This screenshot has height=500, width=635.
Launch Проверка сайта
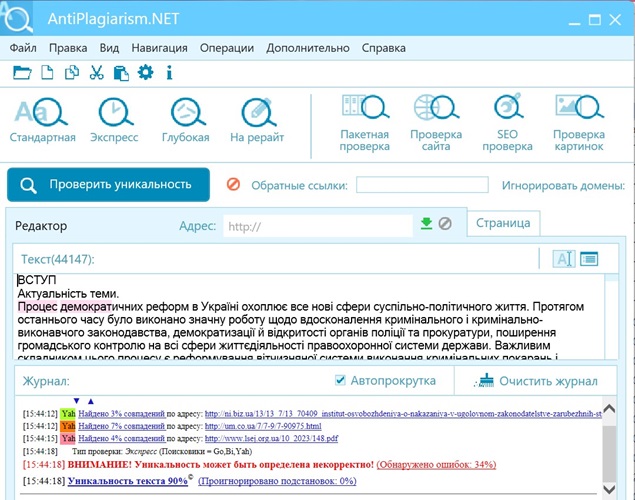coord(436,123)
